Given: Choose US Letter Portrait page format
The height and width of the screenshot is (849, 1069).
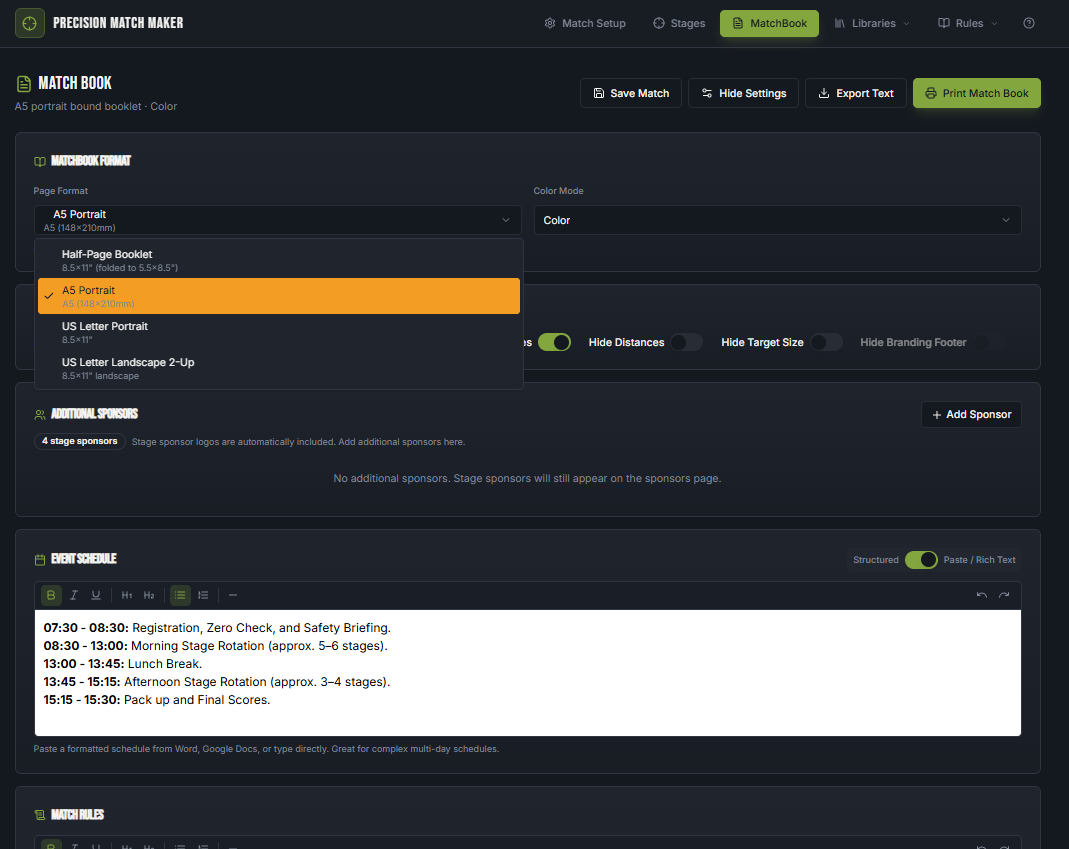Looking at the screenshot, I should tap(279, 332).
